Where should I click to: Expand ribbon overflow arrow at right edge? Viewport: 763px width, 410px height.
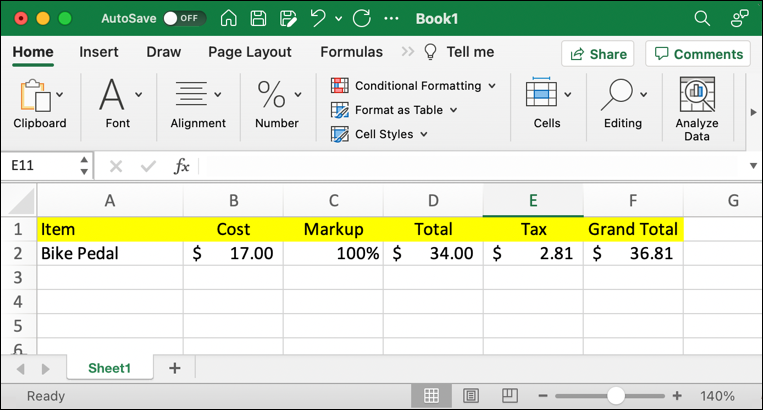[753, 112]
